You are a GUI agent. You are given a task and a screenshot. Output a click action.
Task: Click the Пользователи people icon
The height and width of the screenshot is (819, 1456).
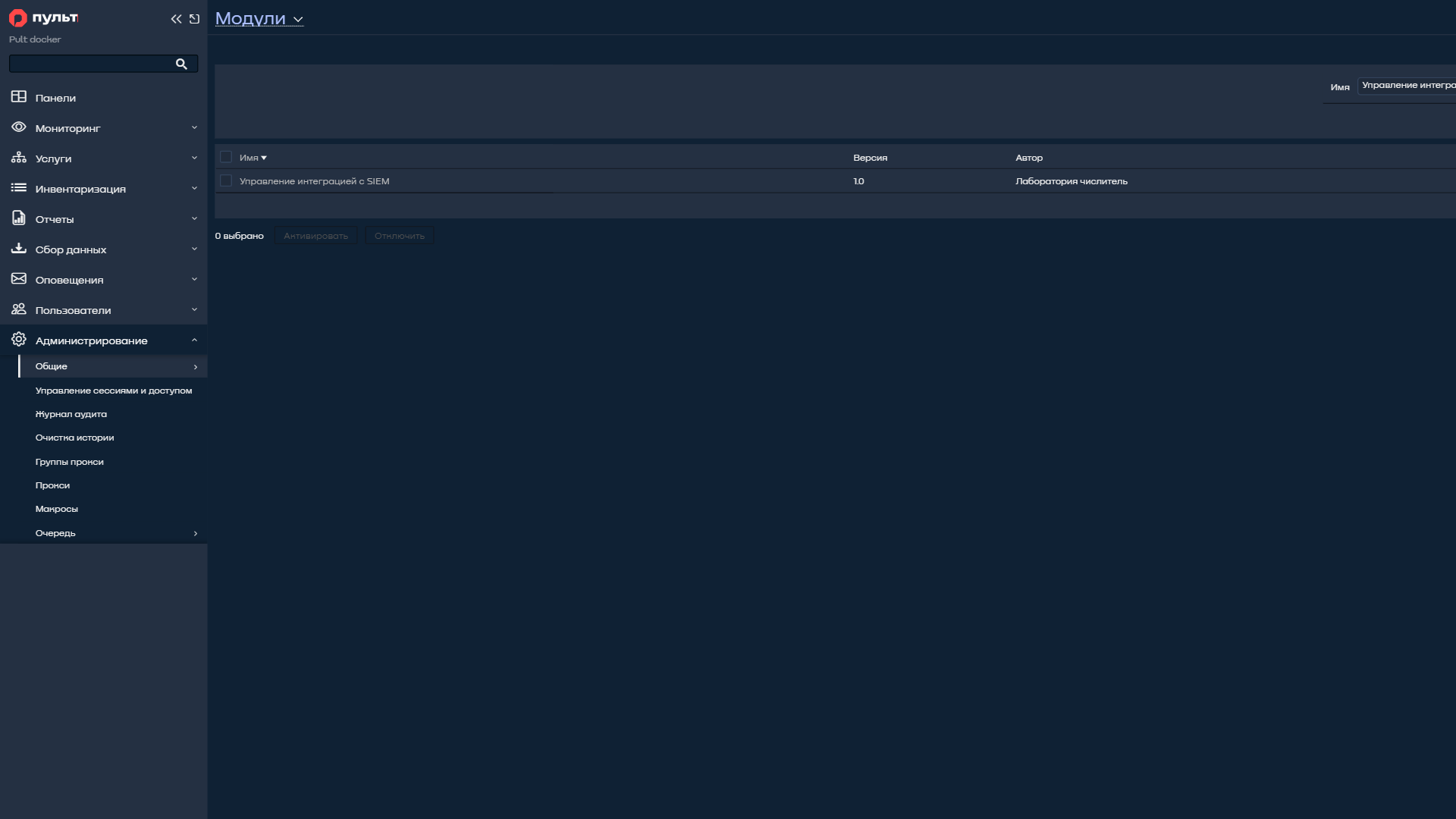[19, 309]
